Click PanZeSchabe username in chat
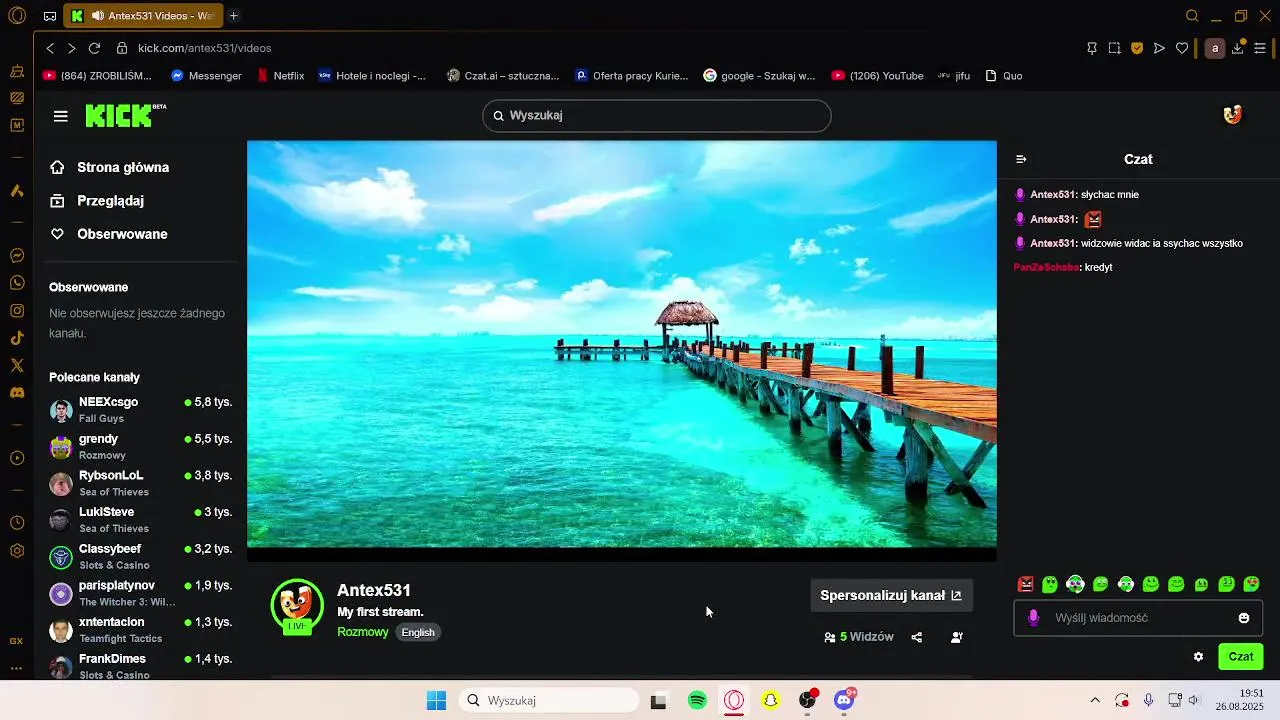The image size is (1280, 720). (1046, 267)
